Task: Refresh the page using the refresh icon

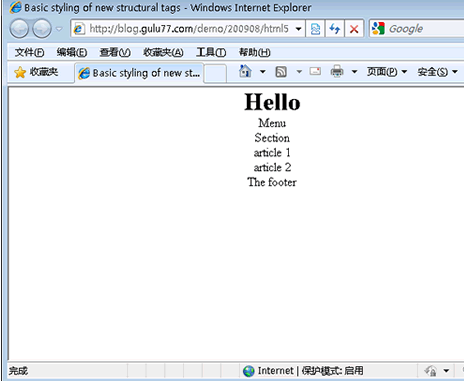Action: [334, 29]
